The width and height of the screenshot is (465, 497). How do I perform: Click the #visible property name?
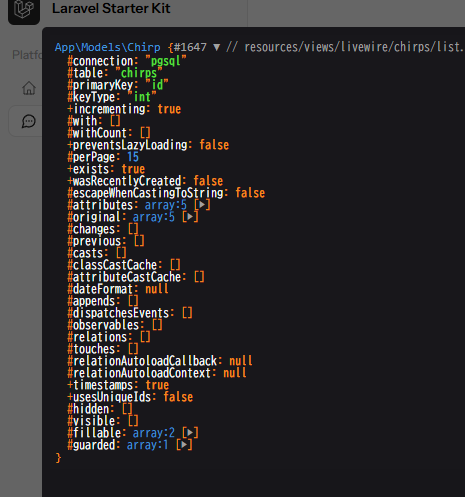click(x=91, y=421)
